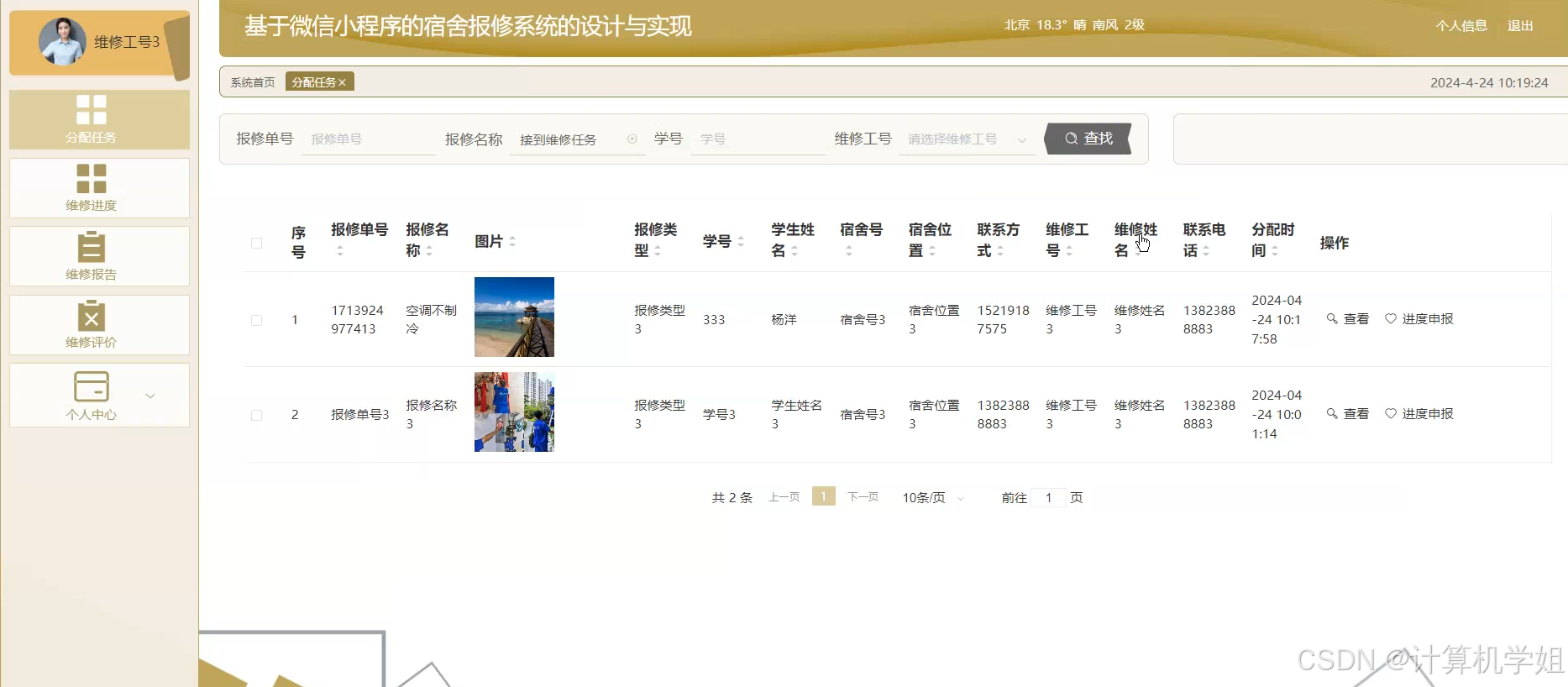Click the 学号3 cell in row 2

pos(719,415)
